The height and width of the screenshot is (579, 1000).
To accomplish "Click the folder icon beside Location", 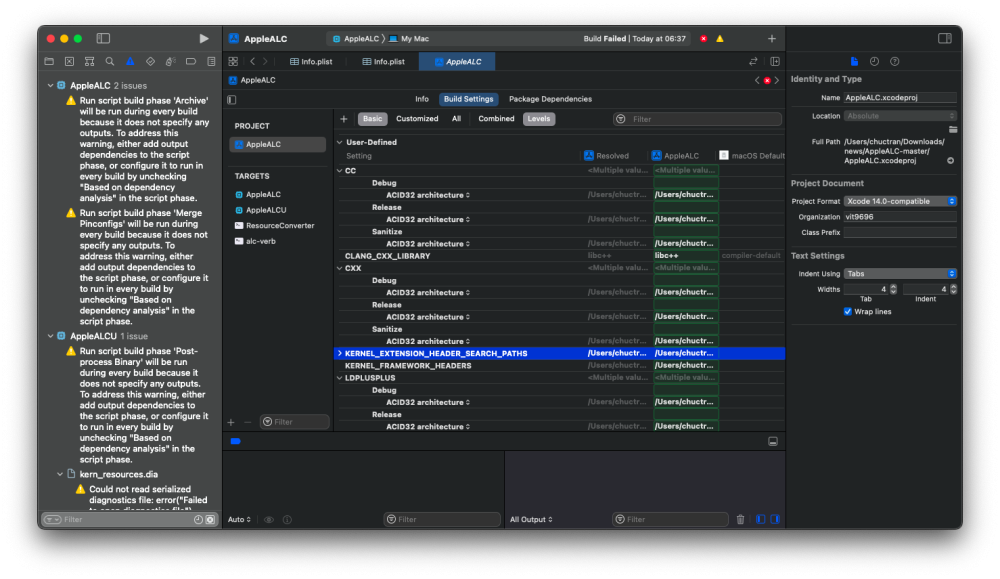I will pos(953,129).
